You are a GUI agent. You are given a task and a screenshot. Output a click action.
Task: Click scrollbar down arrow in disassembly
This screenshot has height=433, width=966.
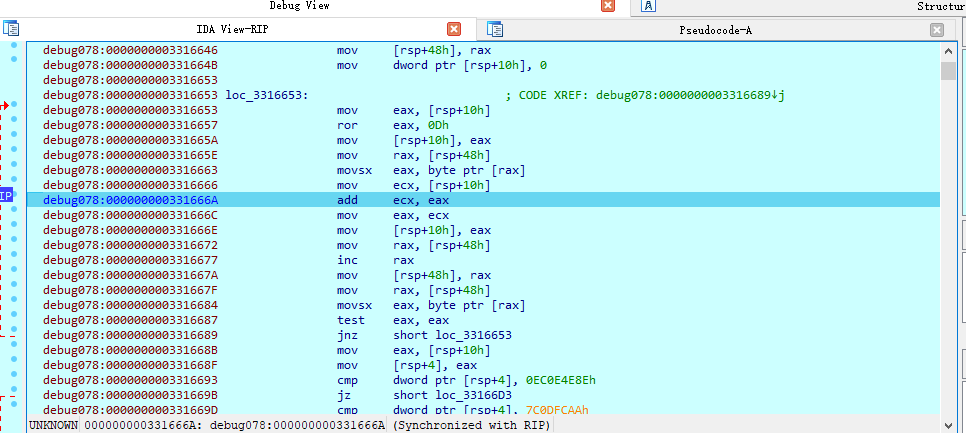pyautogui.click(x=948, y=424)
